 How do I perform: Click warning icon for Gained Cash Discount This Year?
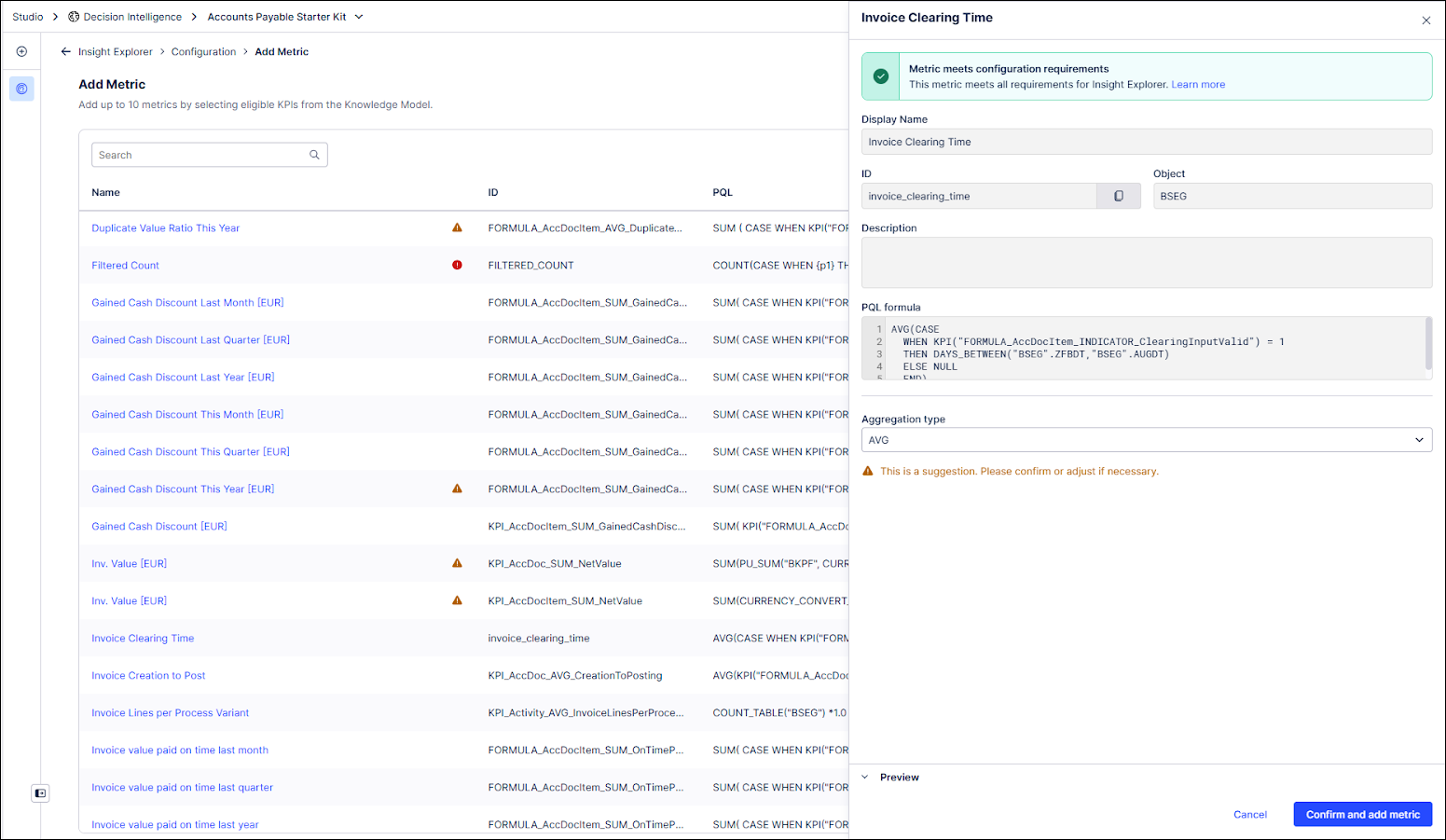[457, 489]
